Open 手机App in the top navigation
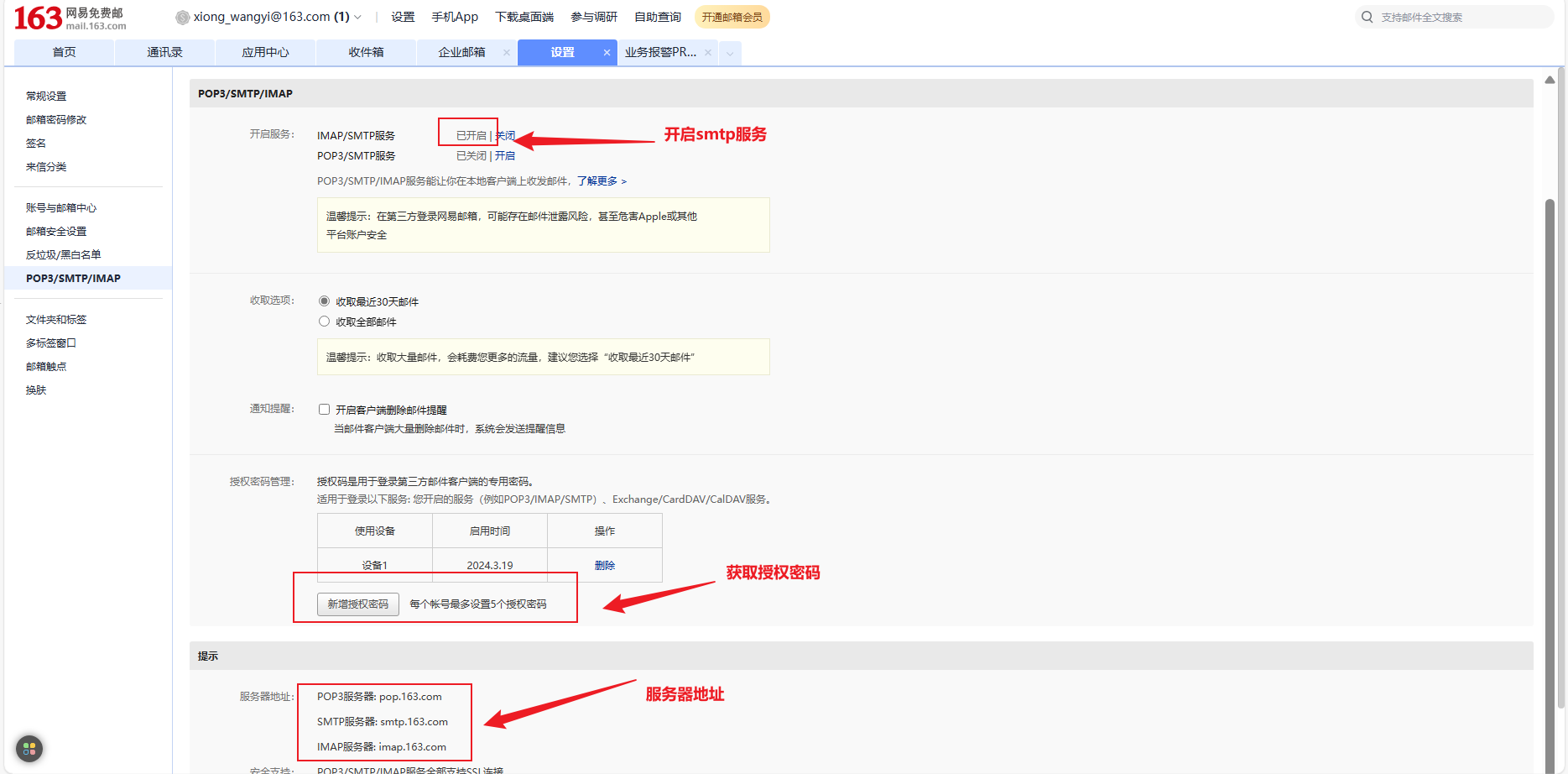 click(455, 17)
